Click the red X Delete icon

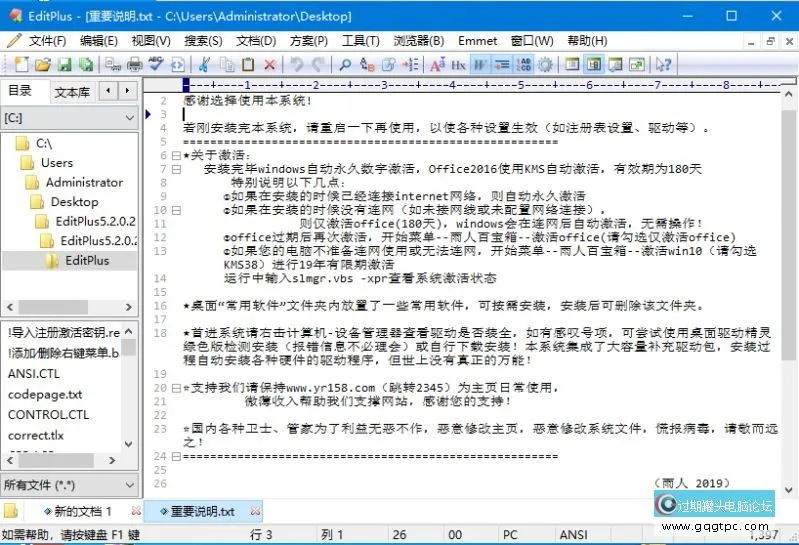(x=270, y=65)
